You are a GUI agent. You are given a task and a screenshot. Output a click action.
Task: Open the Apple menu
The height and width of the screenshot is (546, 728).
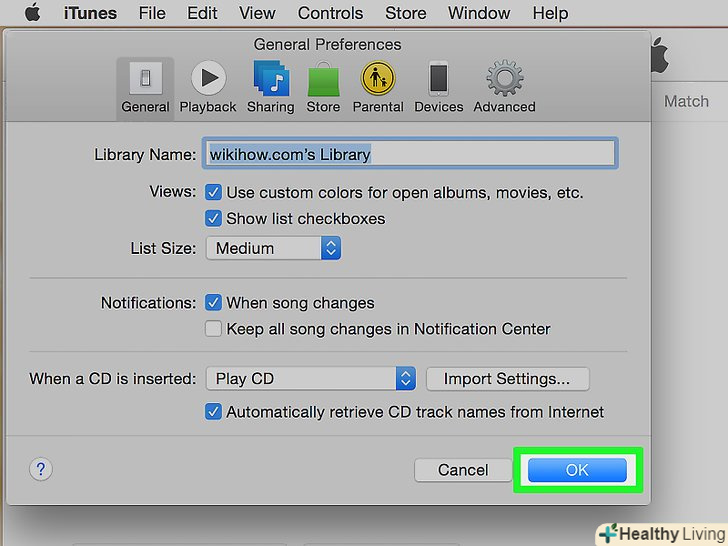pyautogui.click(x=33, y=14)
